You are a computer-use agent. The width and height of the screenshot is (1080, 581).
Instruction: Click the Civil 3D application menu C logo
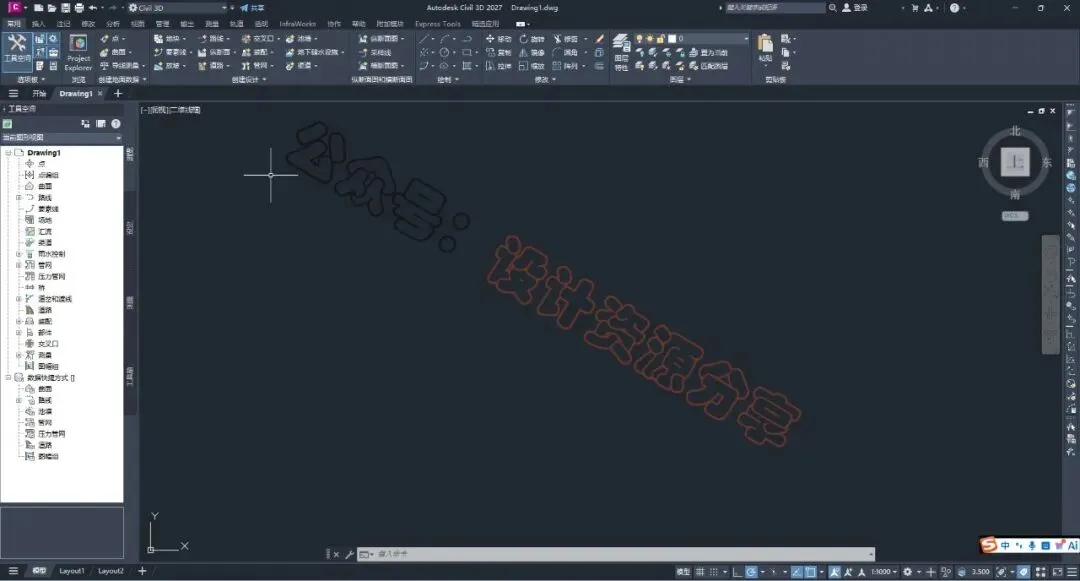(x=14, y=8)
